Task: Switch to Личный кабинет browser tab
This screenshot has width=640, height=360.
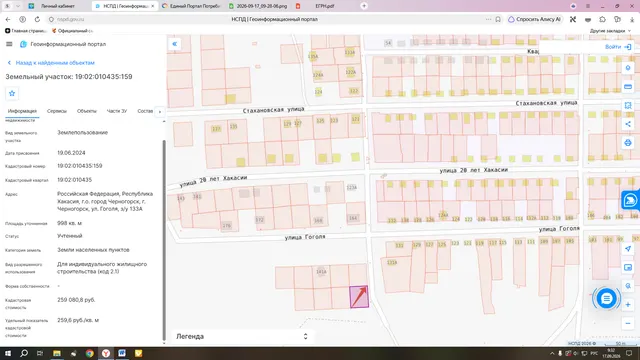Action: [x=57, y=6]
